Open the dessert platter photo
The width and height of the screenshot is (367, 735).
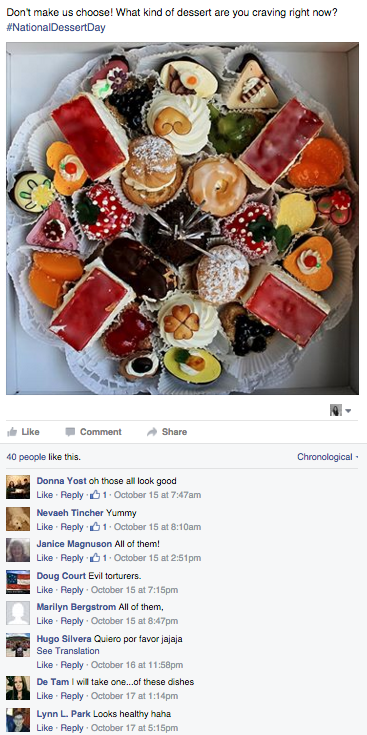182,218
